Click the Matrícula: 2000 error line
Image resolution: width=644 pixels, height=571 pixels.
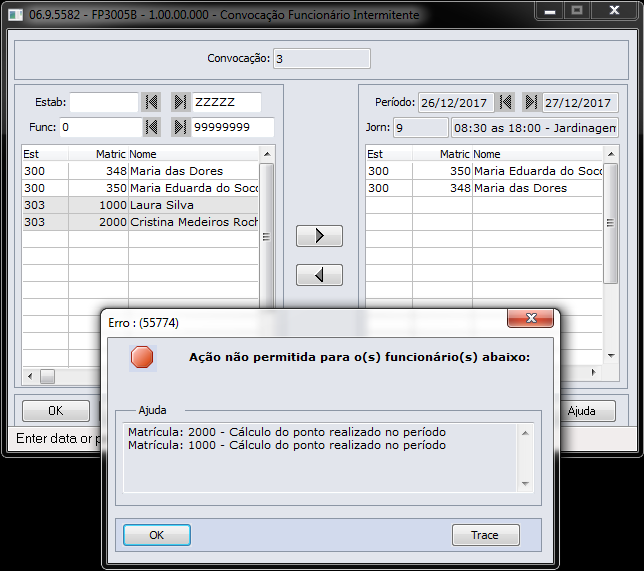pyautogui.click(x=287, y=432)
